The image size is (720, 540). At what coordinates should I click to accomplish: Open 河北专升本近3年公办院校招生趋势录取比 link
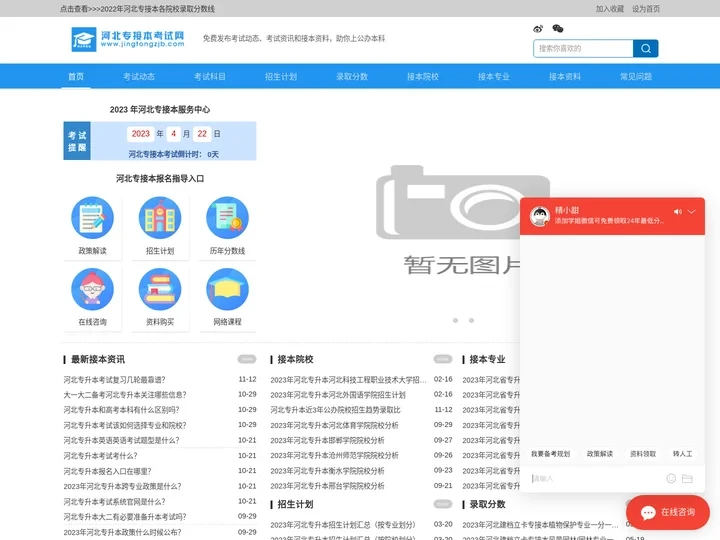click(335, 410)
